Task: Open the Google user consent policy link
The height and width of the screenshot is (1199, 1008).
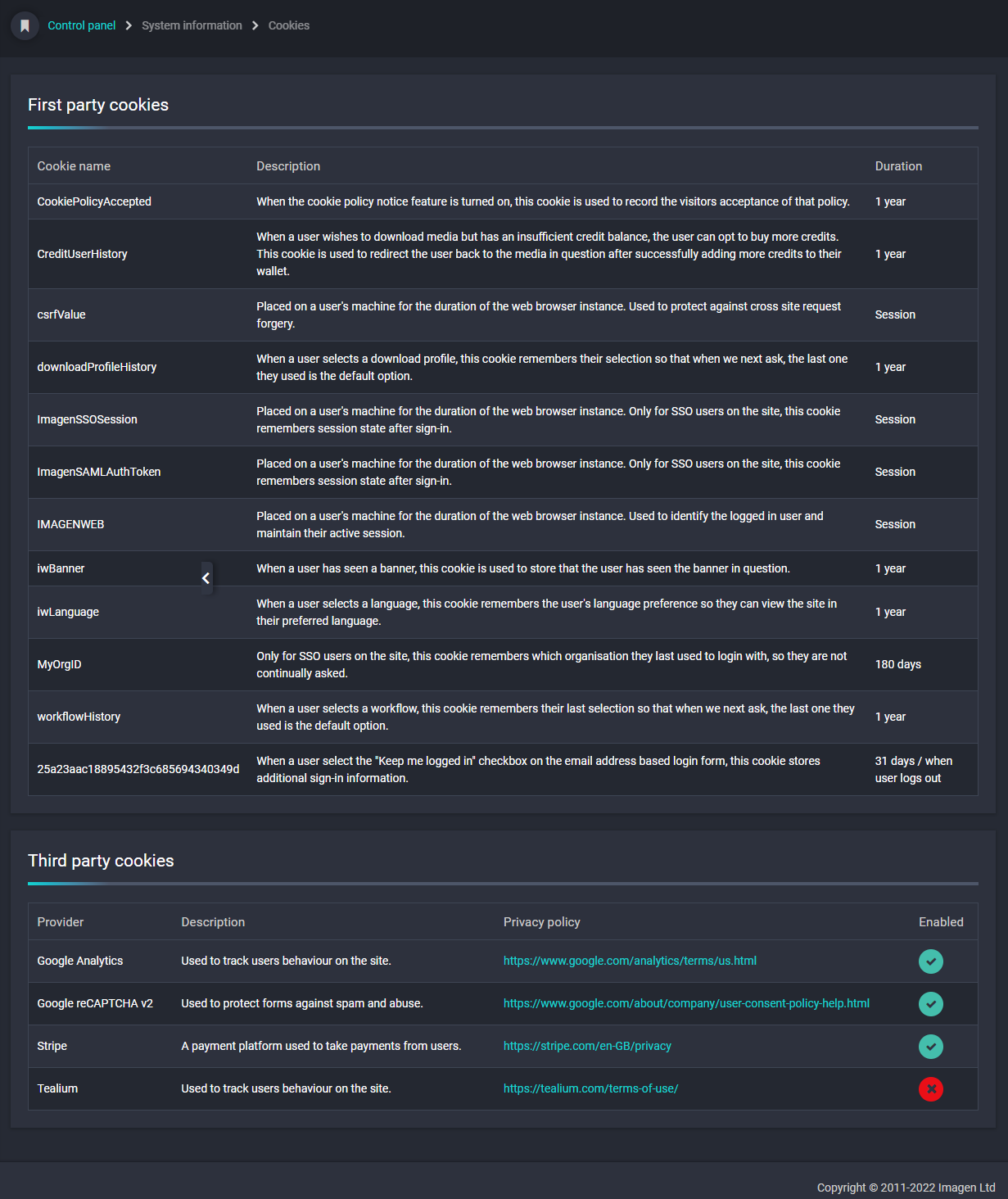Action: [x=686, y=1003]
